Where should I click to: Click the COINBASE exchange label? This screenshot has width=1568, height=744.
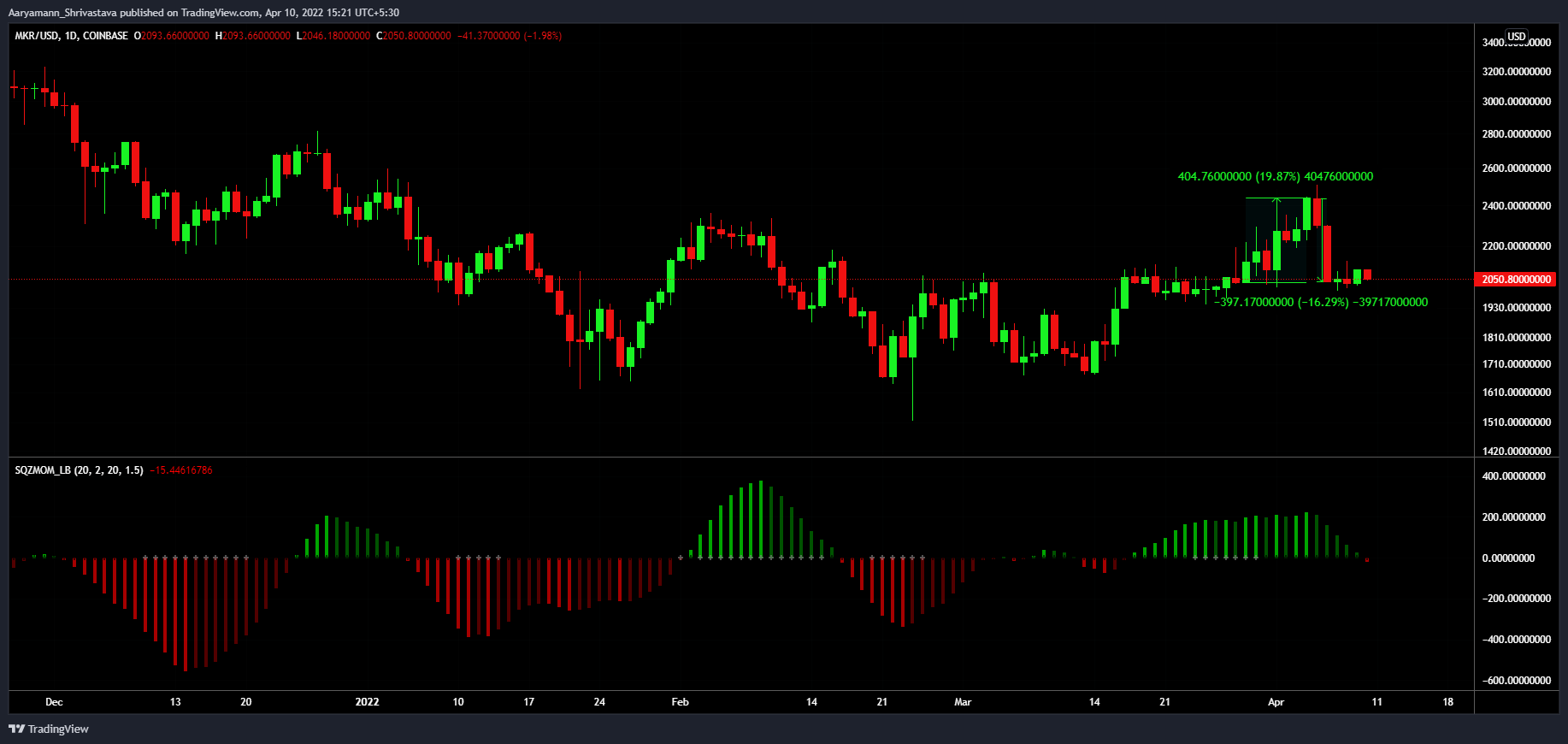[x=105, y=36]
